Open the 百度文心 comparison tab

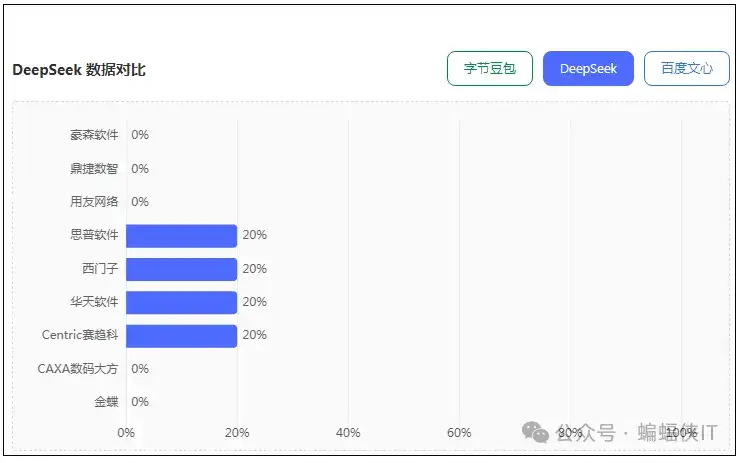coord(686,69)
